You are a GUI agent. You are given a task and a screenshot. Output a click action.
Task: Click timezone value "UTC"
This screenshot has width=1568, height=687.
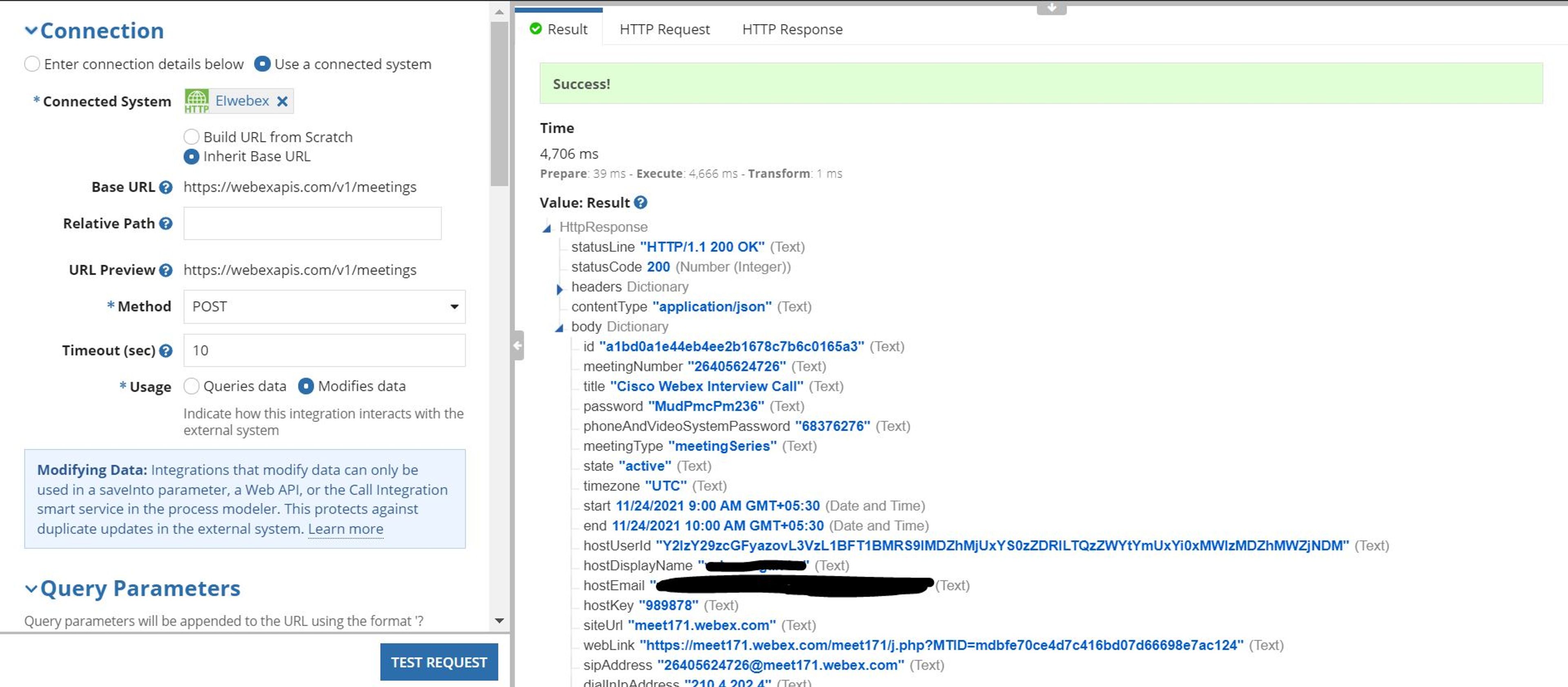(665, 486)
